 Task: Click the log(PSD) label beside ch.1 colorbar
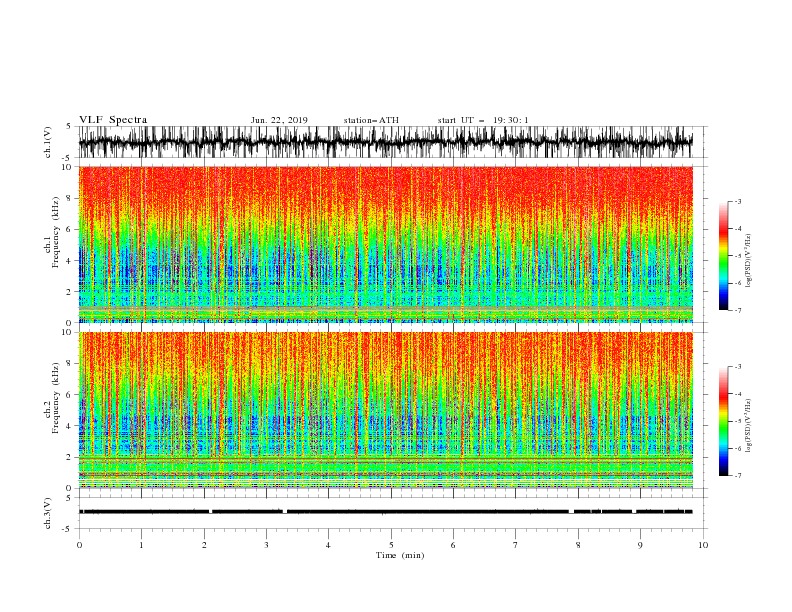click(748, 261)
